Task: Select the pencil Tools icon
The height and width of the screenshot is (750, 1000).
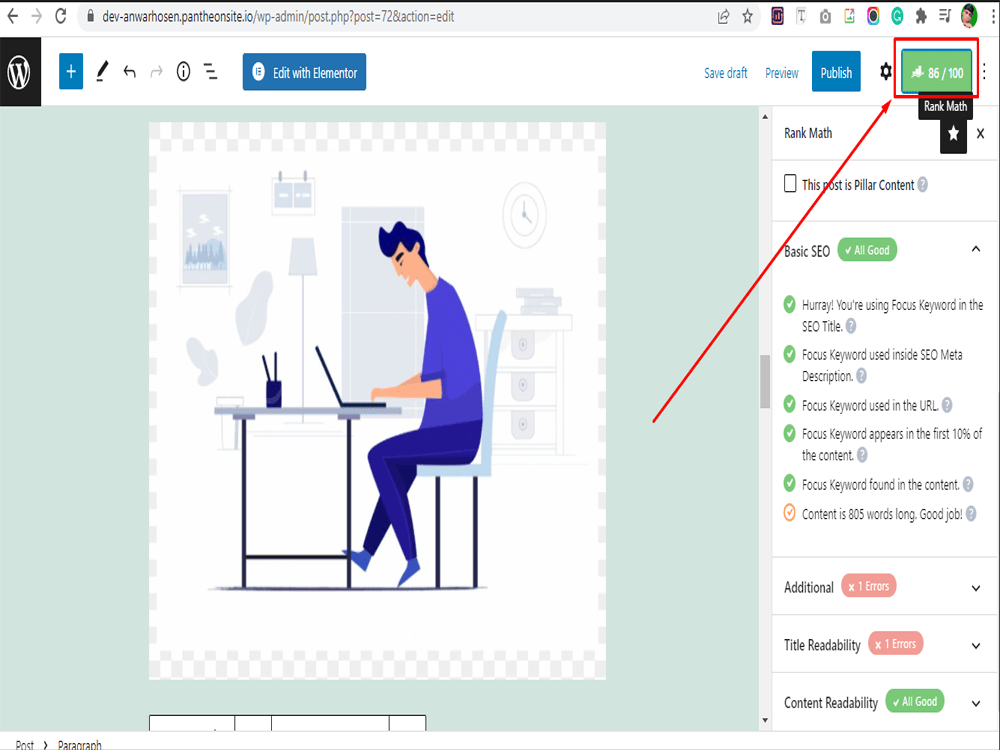Action: click(x=102, y=72)
